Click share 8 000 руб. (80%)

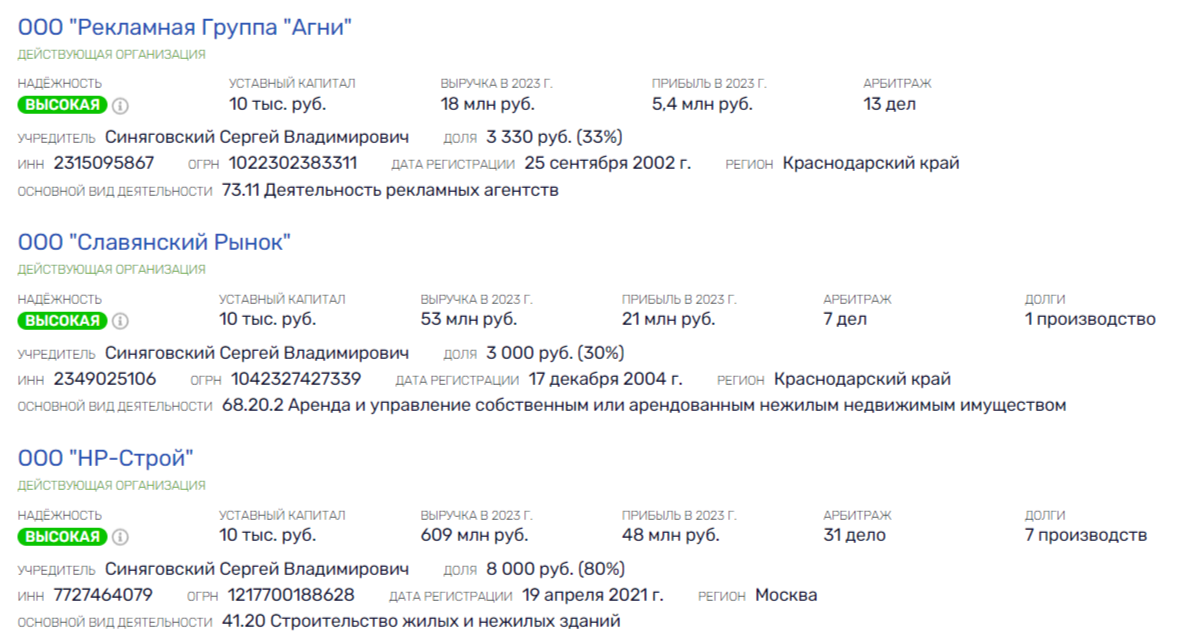click(556, 569)
